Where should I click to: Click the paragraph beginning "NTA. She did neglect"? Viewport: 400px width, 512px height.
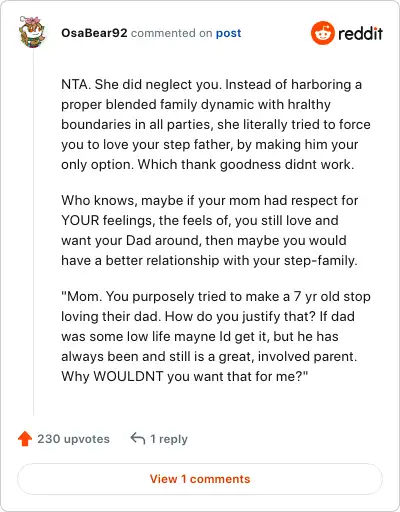coord(216,124)
